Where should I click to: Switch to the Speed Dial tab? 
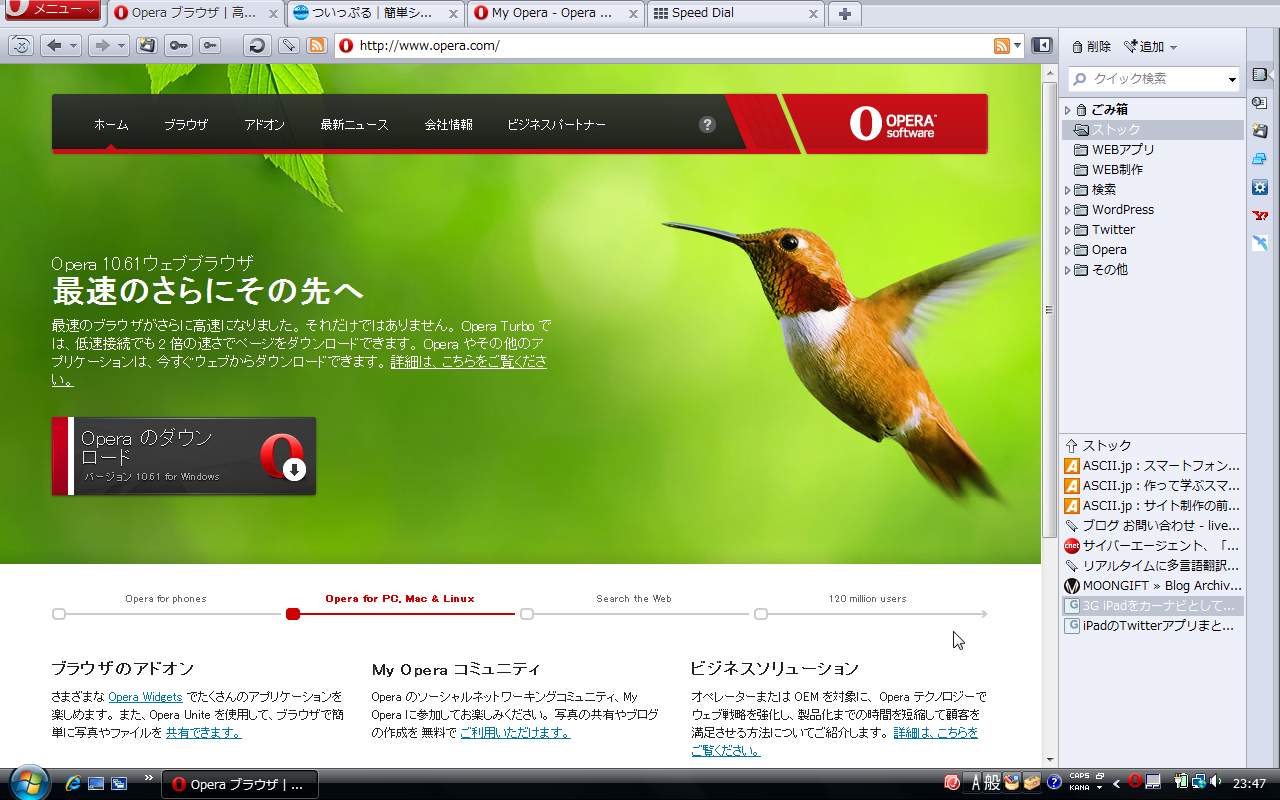point(736,13)
